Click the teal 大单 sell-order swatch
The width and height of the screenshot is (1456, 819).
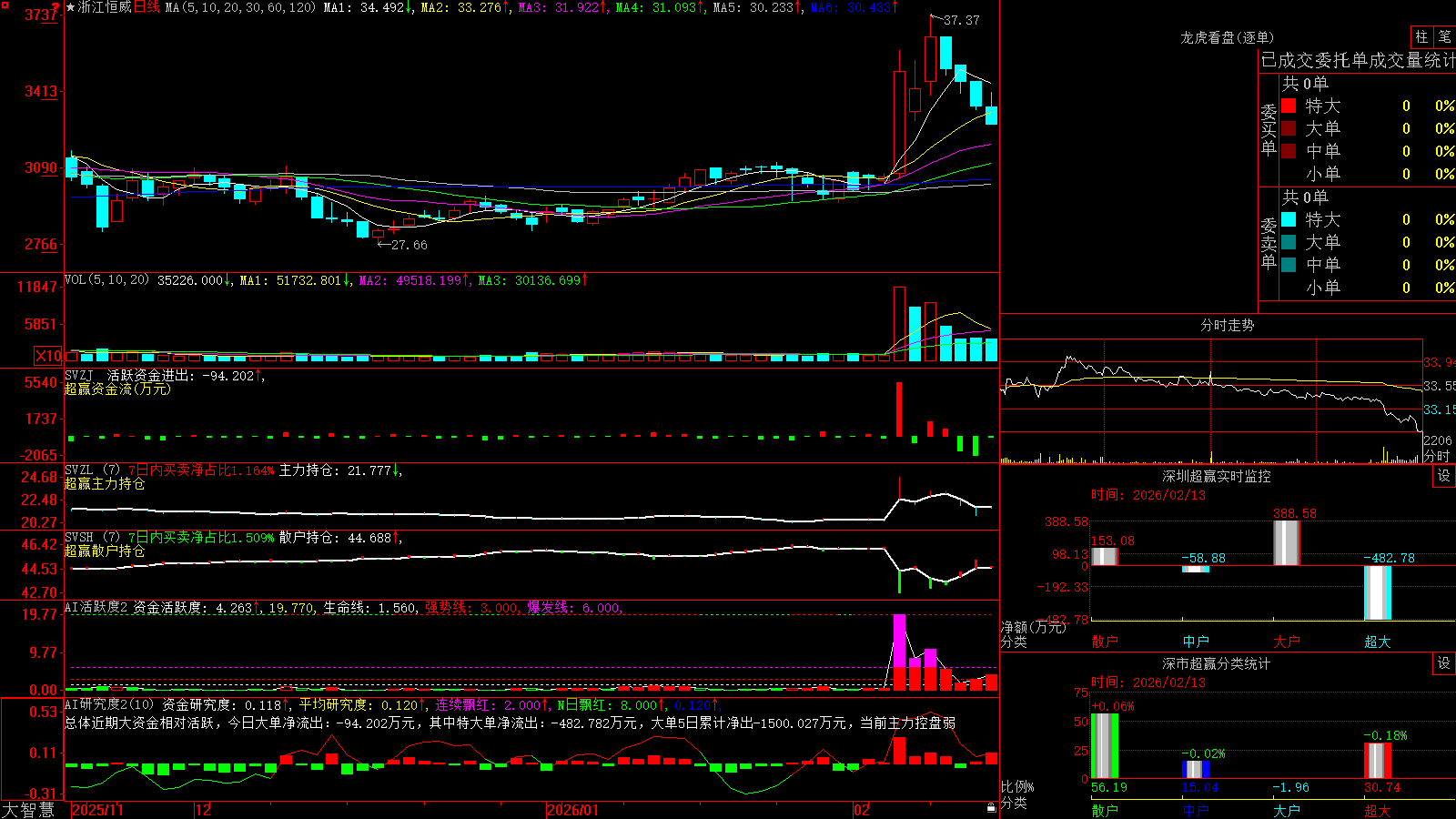click(x=1289, y=242)
